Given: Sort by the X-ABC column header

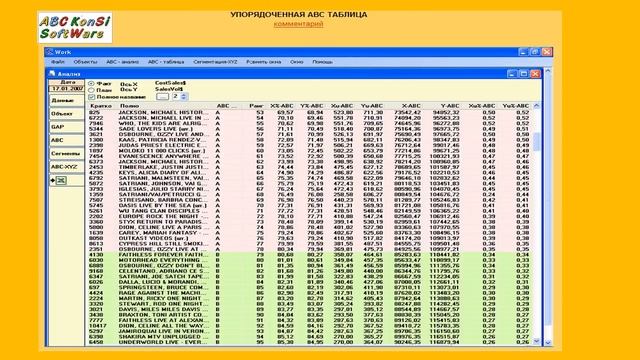Looking at the screenshot, I should tap(411, 106).
